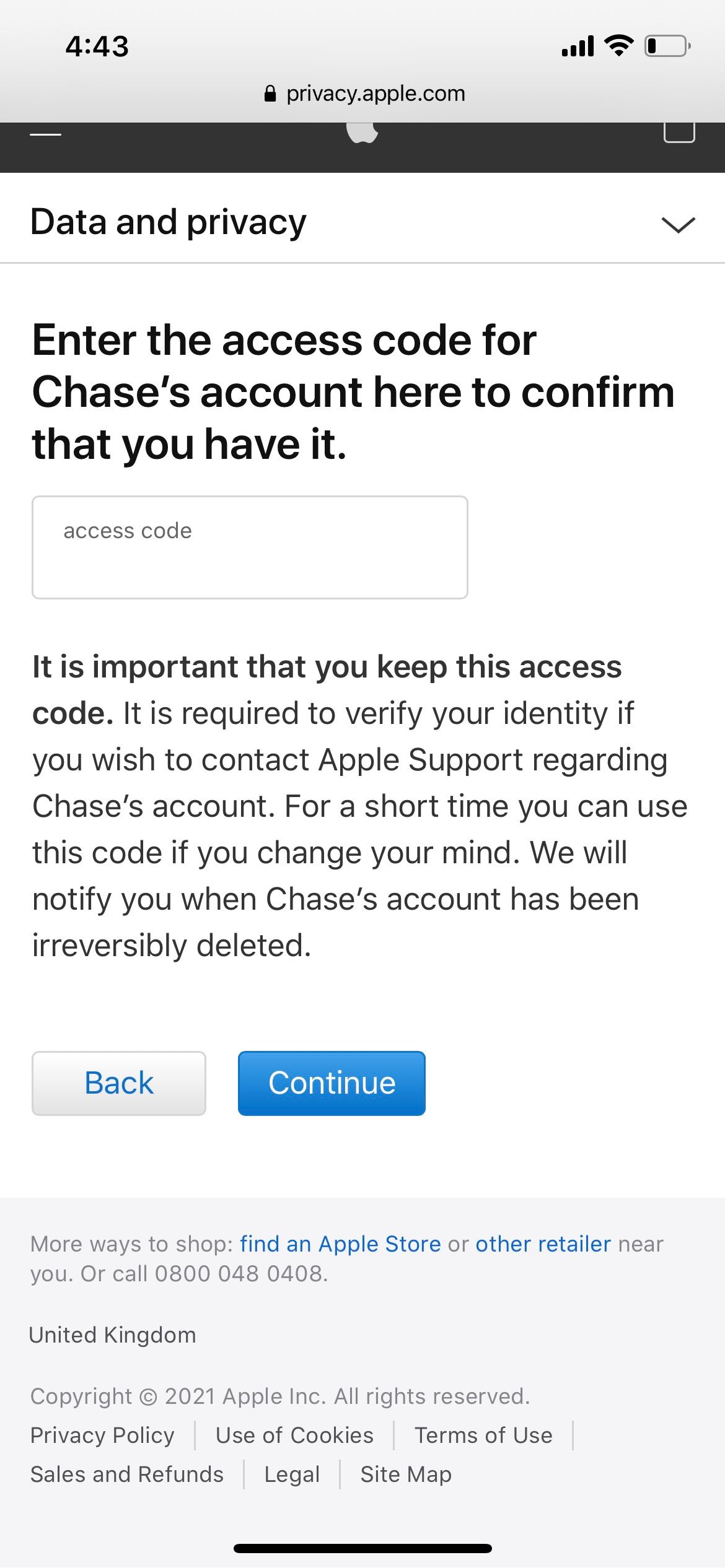Tap the padlock icon in address bar
This screenshot has width=725, height=1568.
(x=270, y=94)
